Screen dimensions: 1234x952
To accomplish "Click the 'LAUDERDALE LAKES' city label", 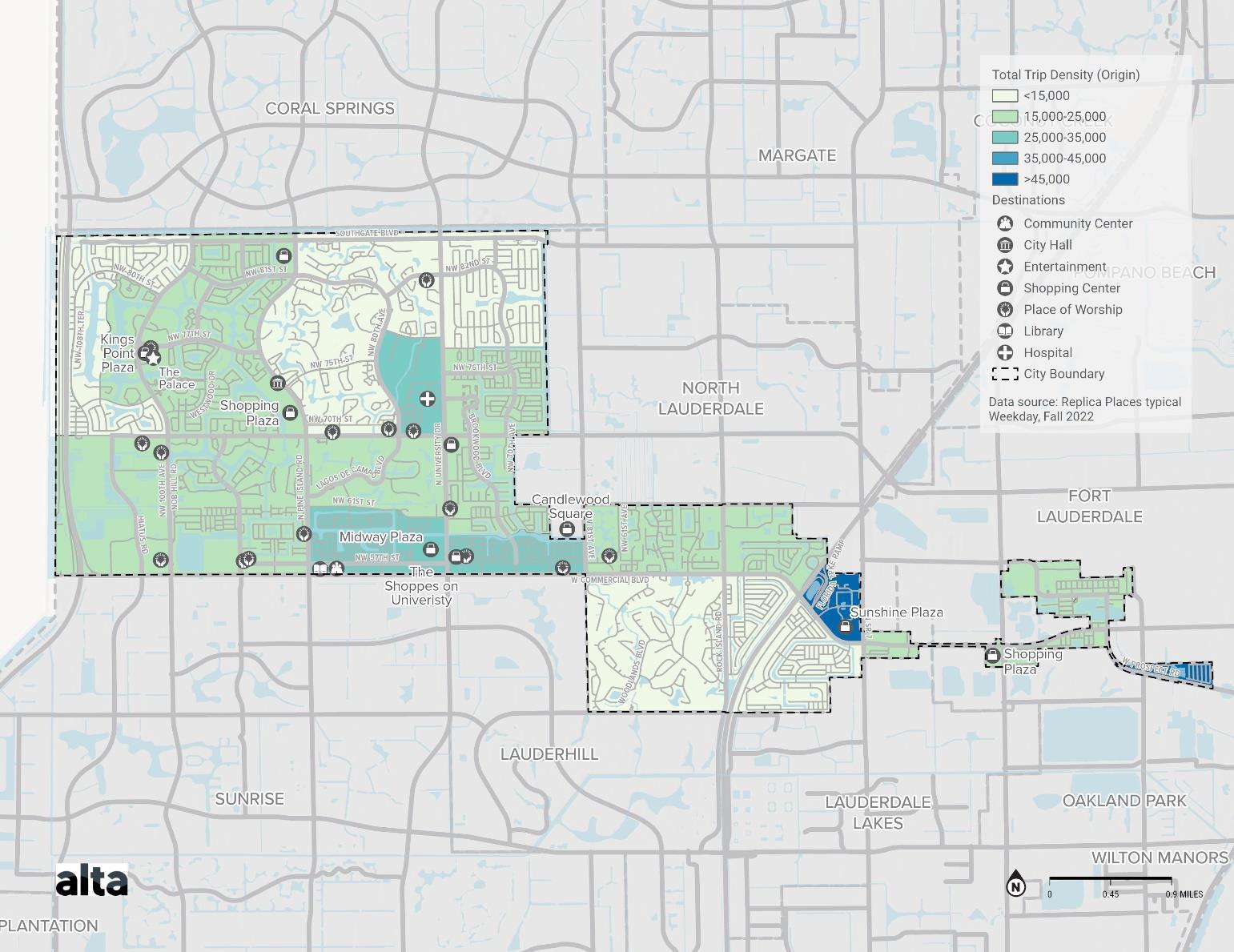I will coord(878,813).
